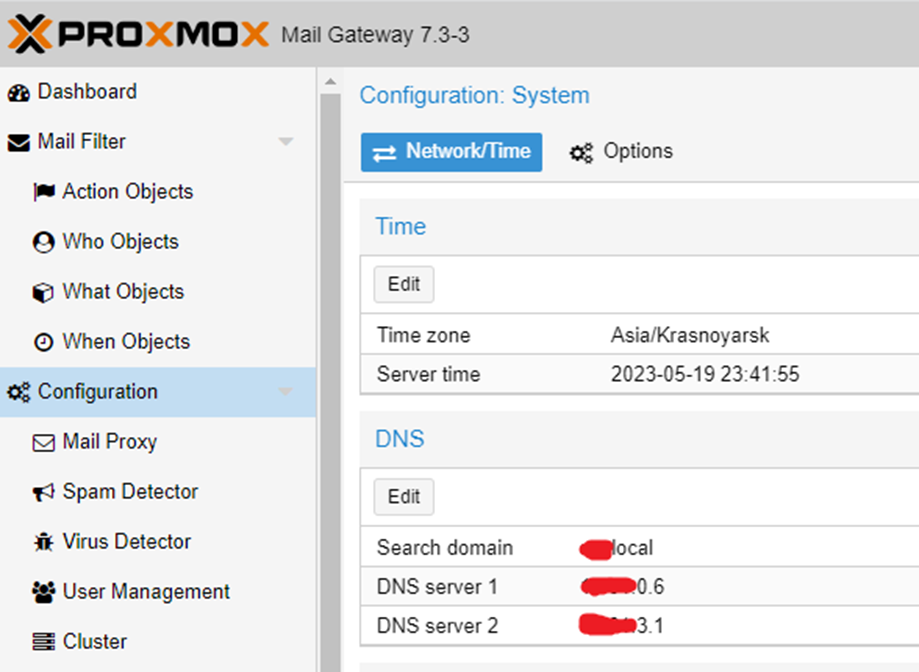Image resolution: width=919 pixels, height=672 pixels.
Task: Click the What Objects cube icon
Action: click(x=43, y=292)
